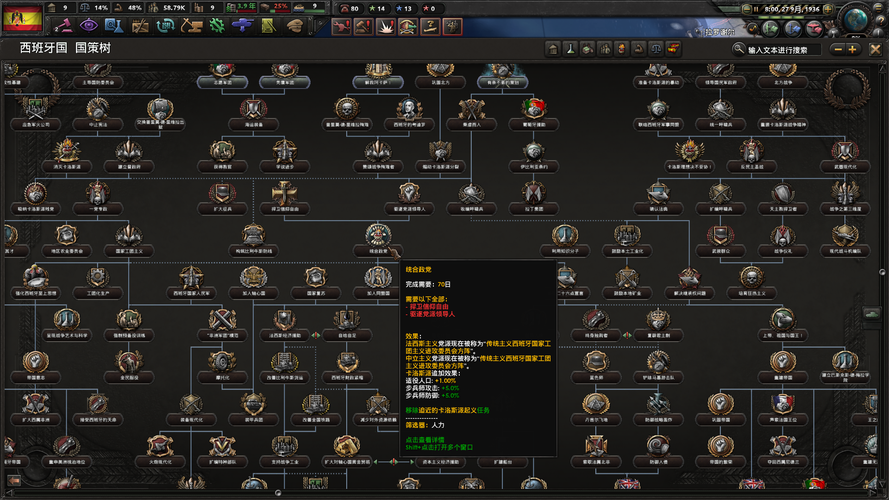Toggle the flask research focus filter

click(570, 49)
